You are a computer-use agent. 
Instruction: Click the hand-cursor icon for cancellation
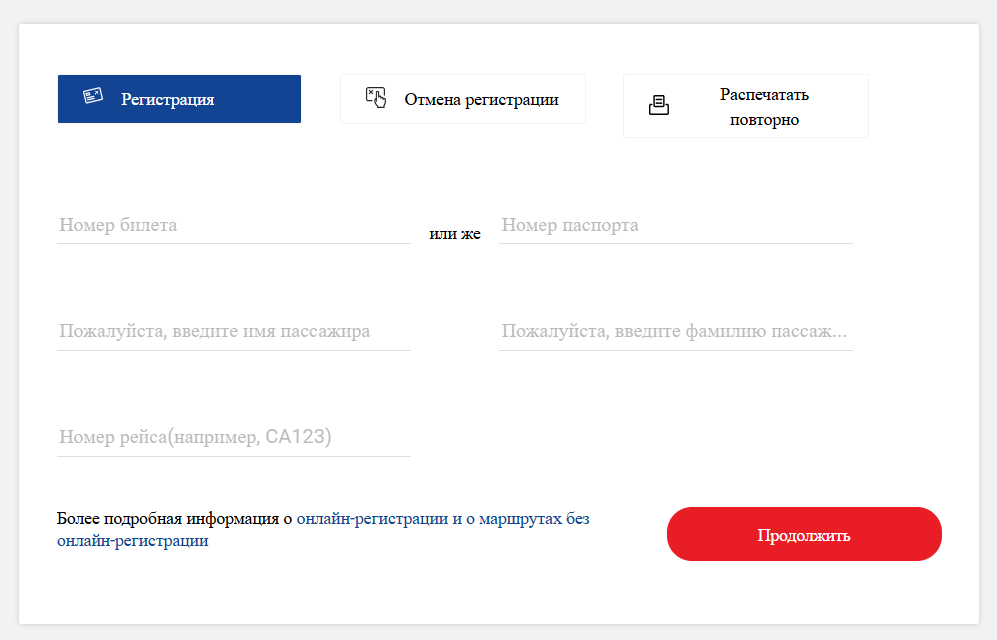coord(376,98)
